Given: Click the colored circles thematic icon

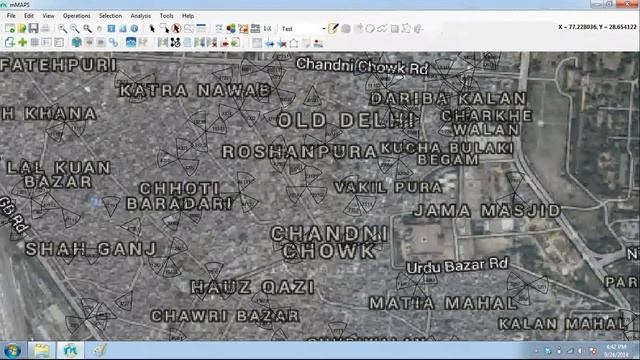Looking at the screenshot, I should [x=231, y=29].
